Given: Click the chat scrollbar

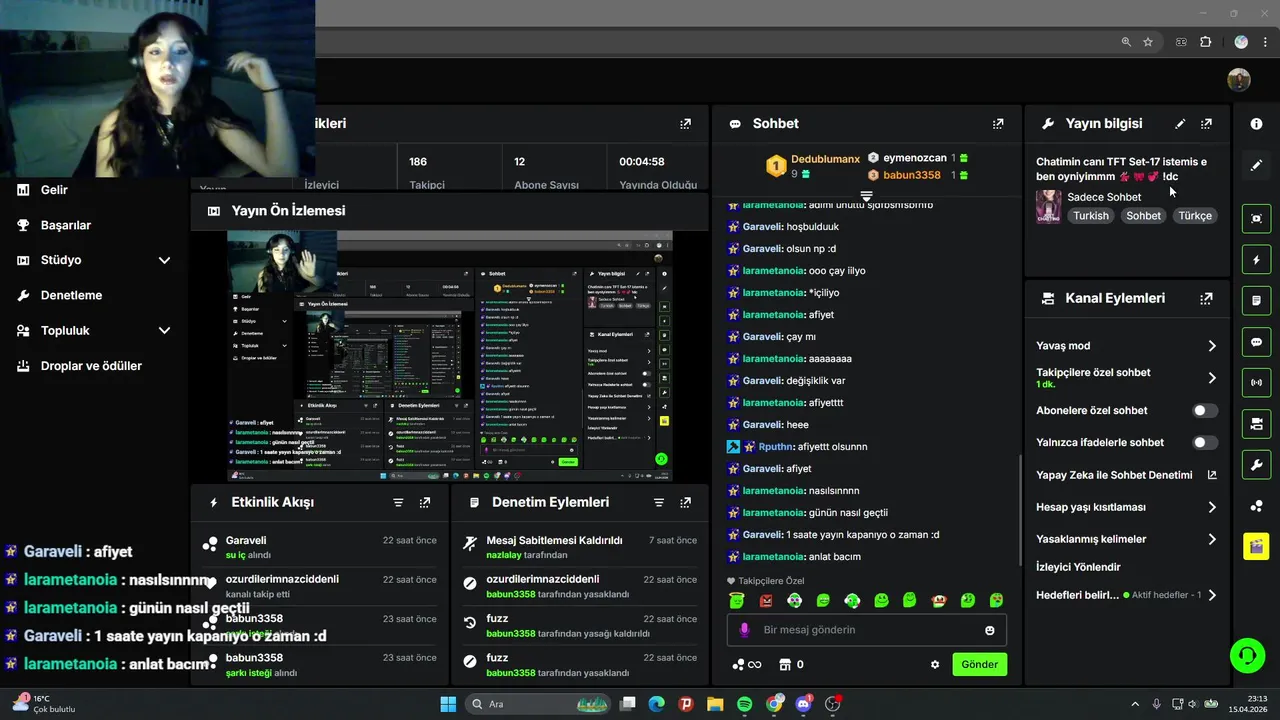Looking at the screenshot, I should click(x=1019, y=512).
